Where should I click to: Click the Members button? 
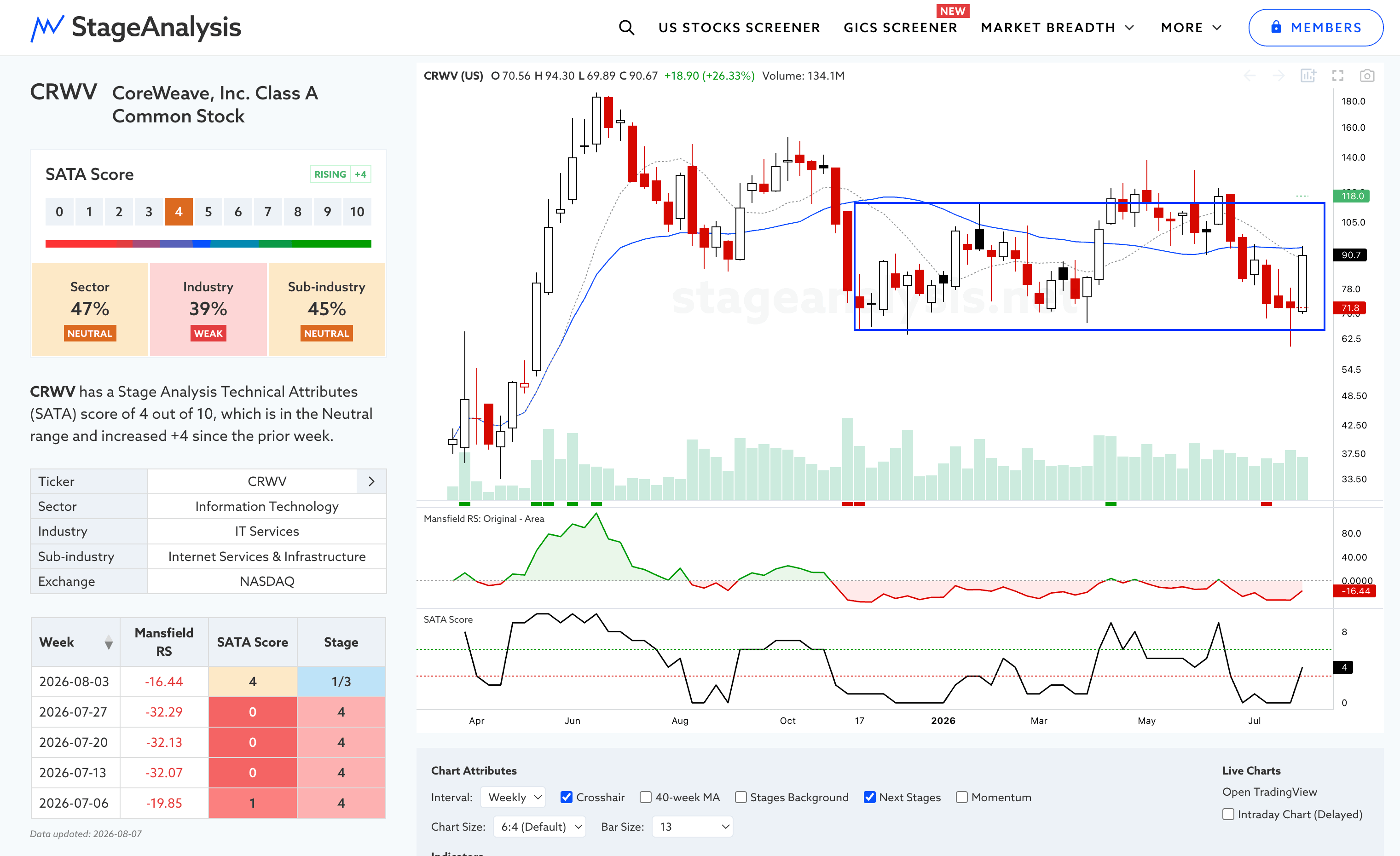[x=1315, y=27]
